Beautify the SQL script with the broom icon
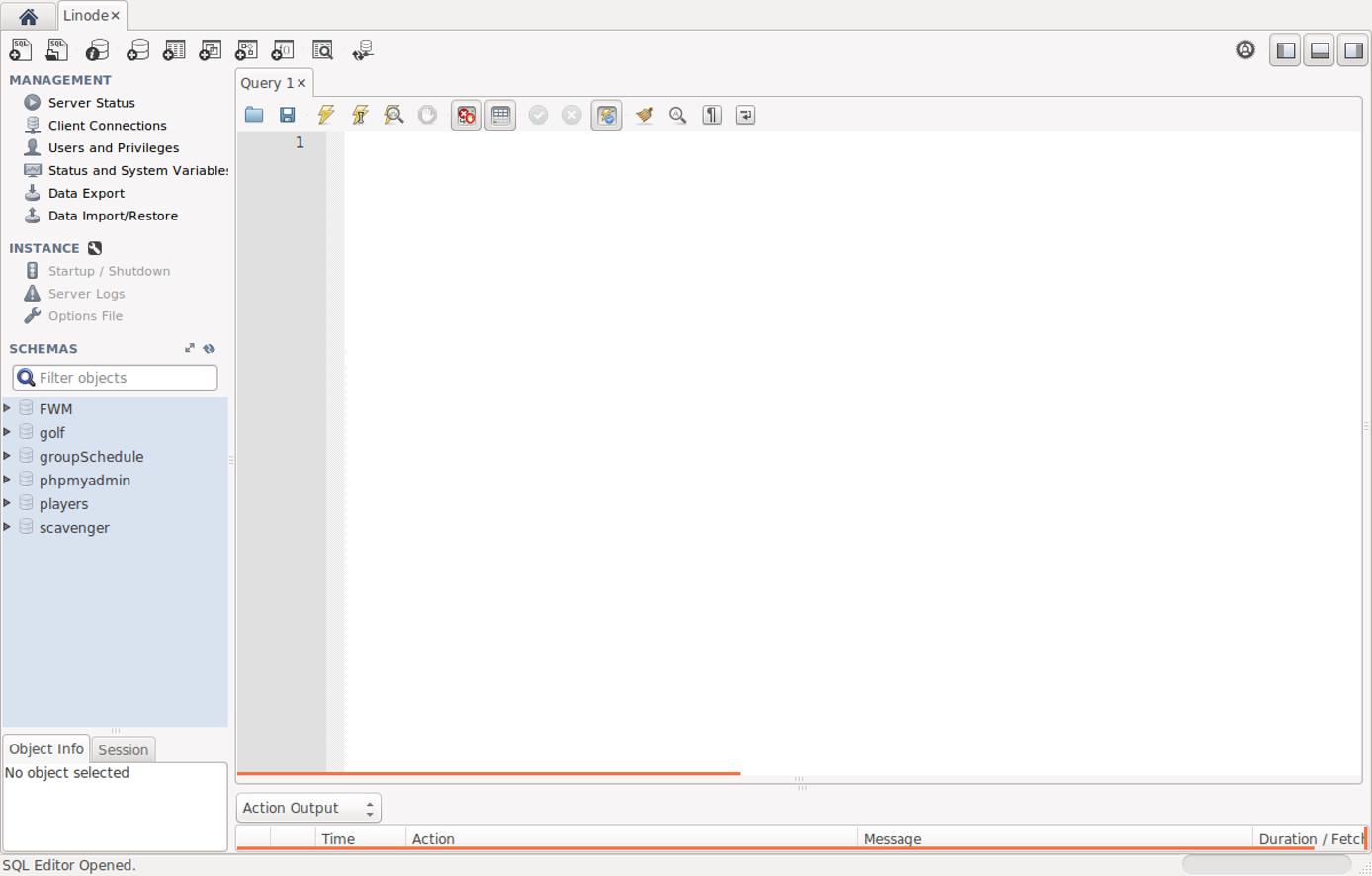 click(643, 115)
